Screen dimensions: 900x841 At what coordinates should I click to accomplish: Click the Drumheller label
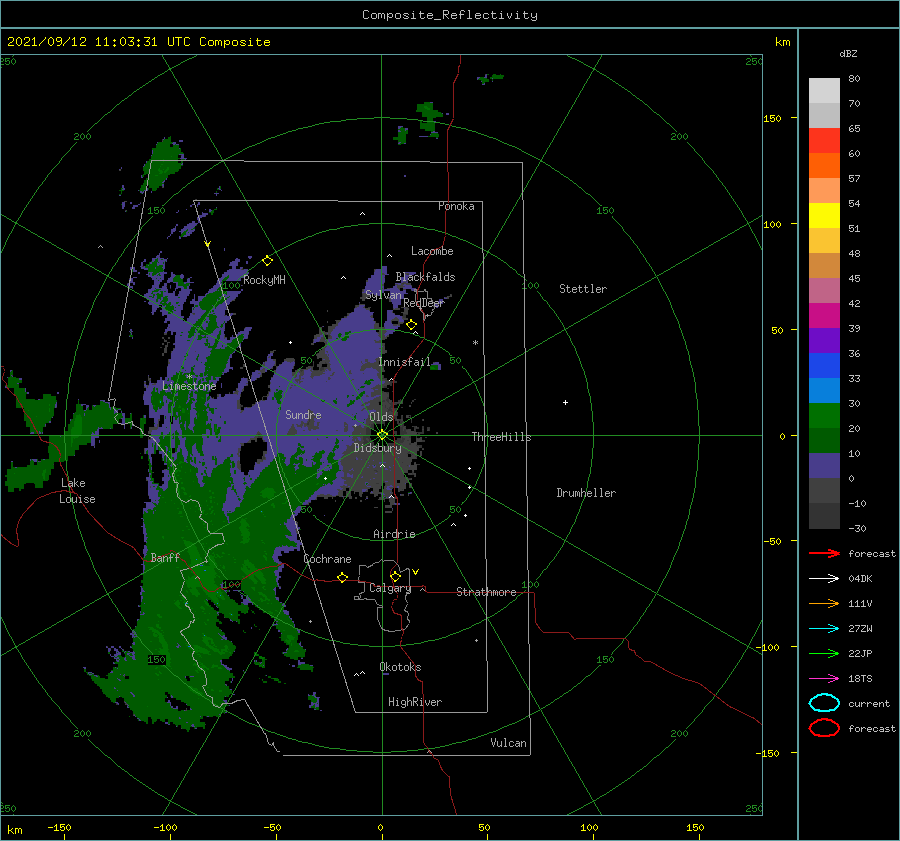(x=586, y=493)
